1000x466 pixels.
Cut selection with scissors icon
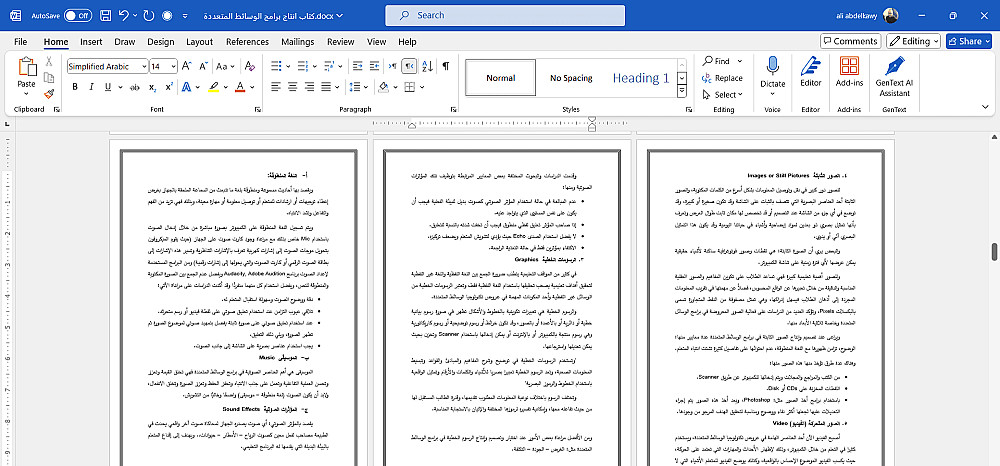48,61
